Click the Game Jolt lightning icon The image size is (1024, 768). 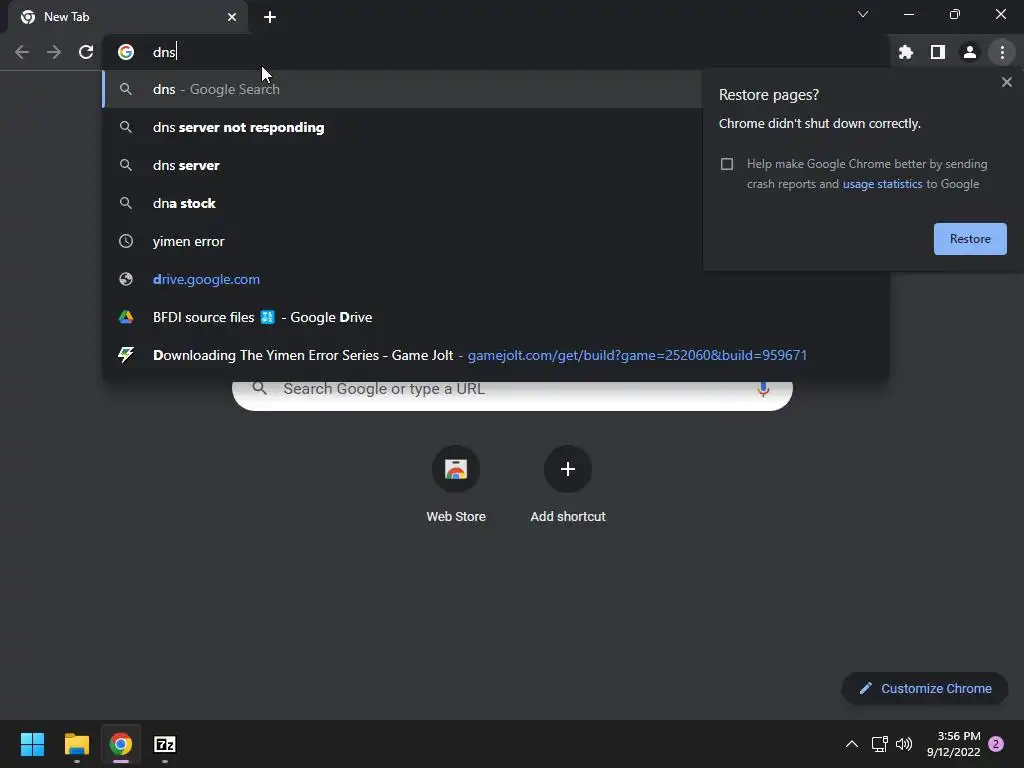[126, 355]
